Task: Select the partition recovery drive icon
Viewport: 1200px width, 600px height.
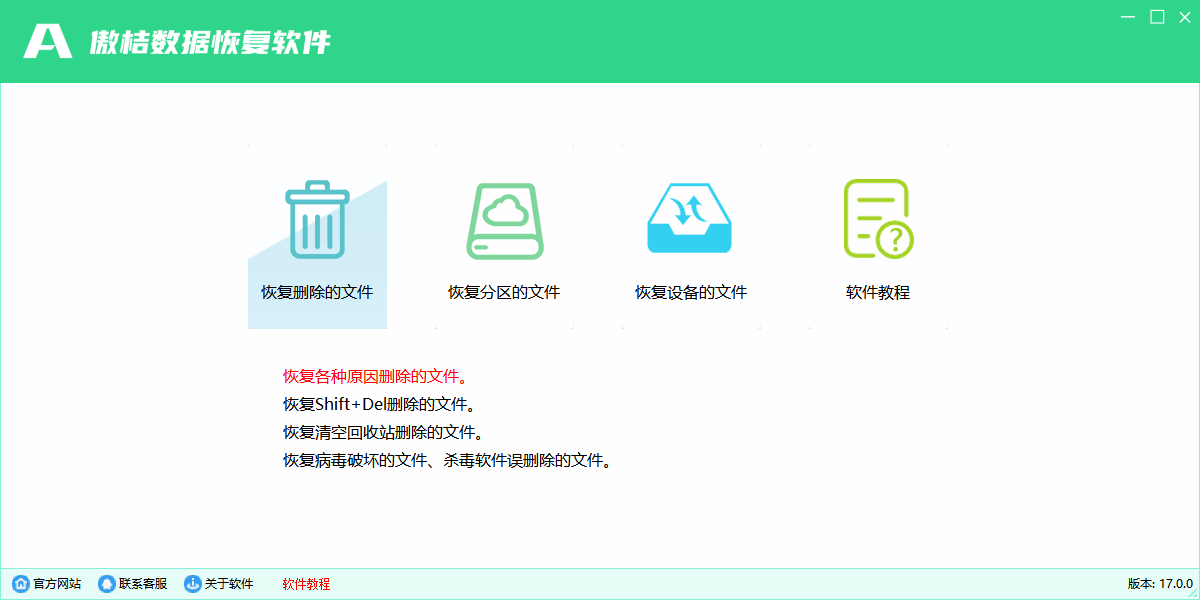Action: pos(503,220)
